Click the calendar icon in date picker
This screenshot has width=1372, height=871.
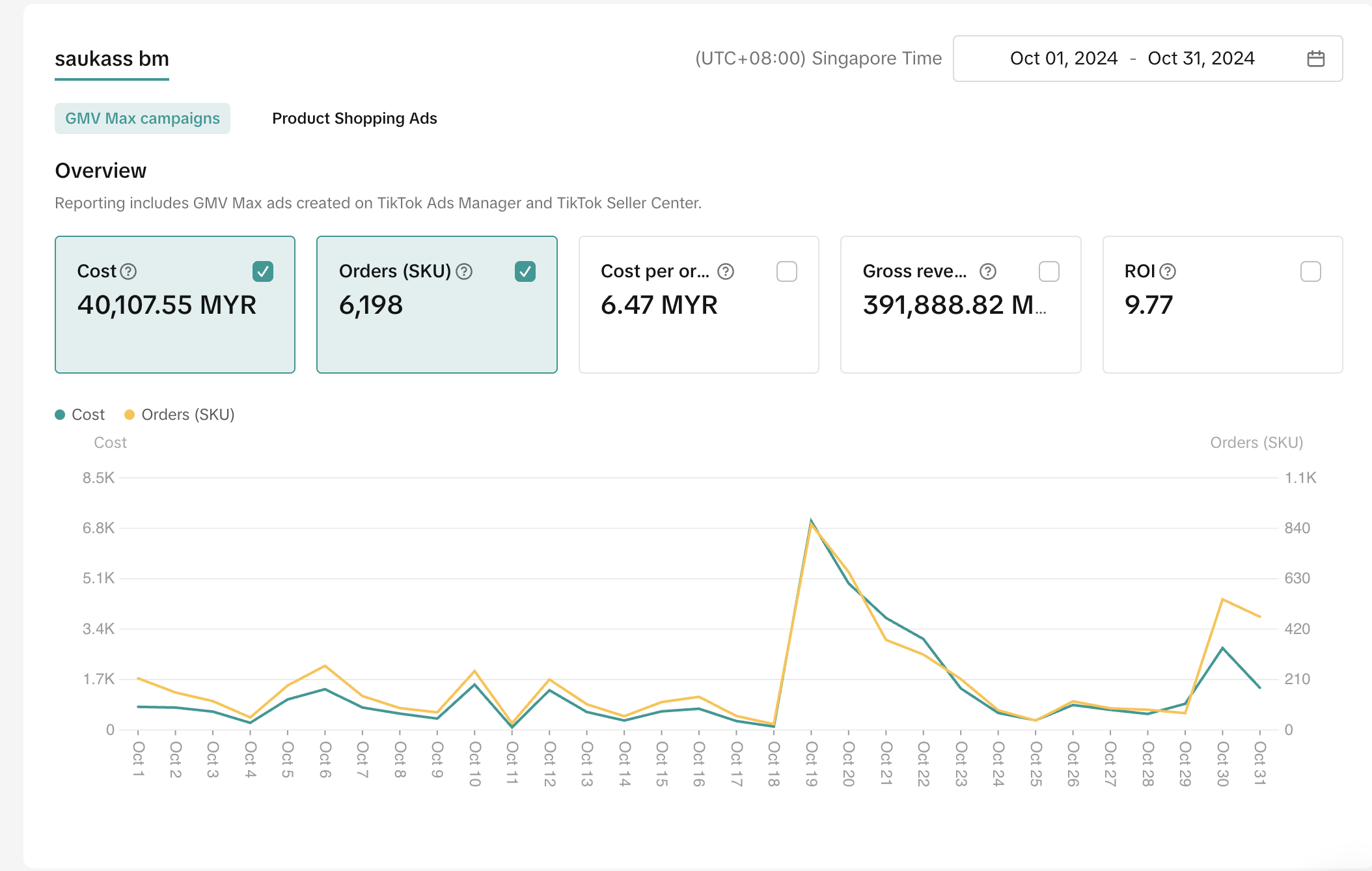pos(1315,59)
